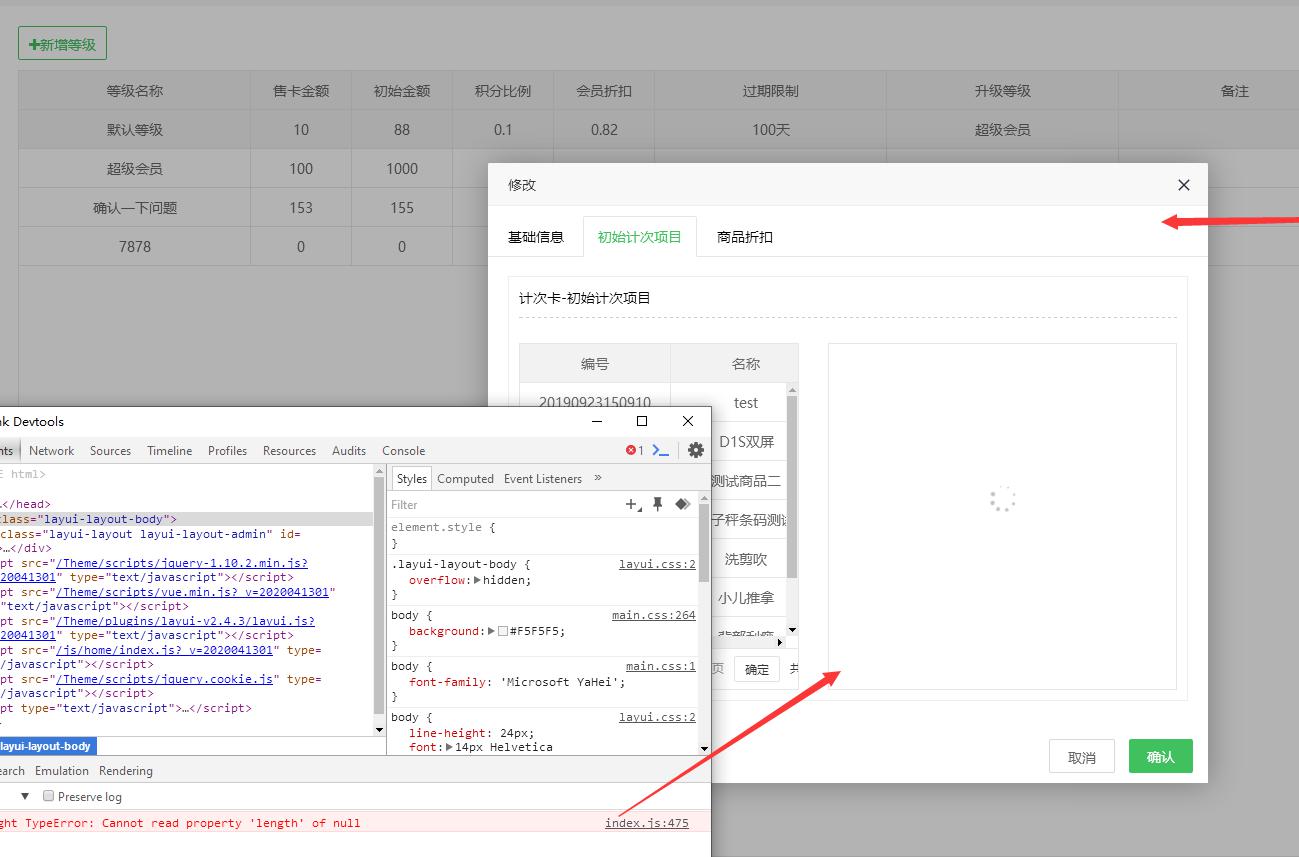The image size is (1299, 857).
Task: Click the animation controls diamond icon
Action: pos(682,505)
